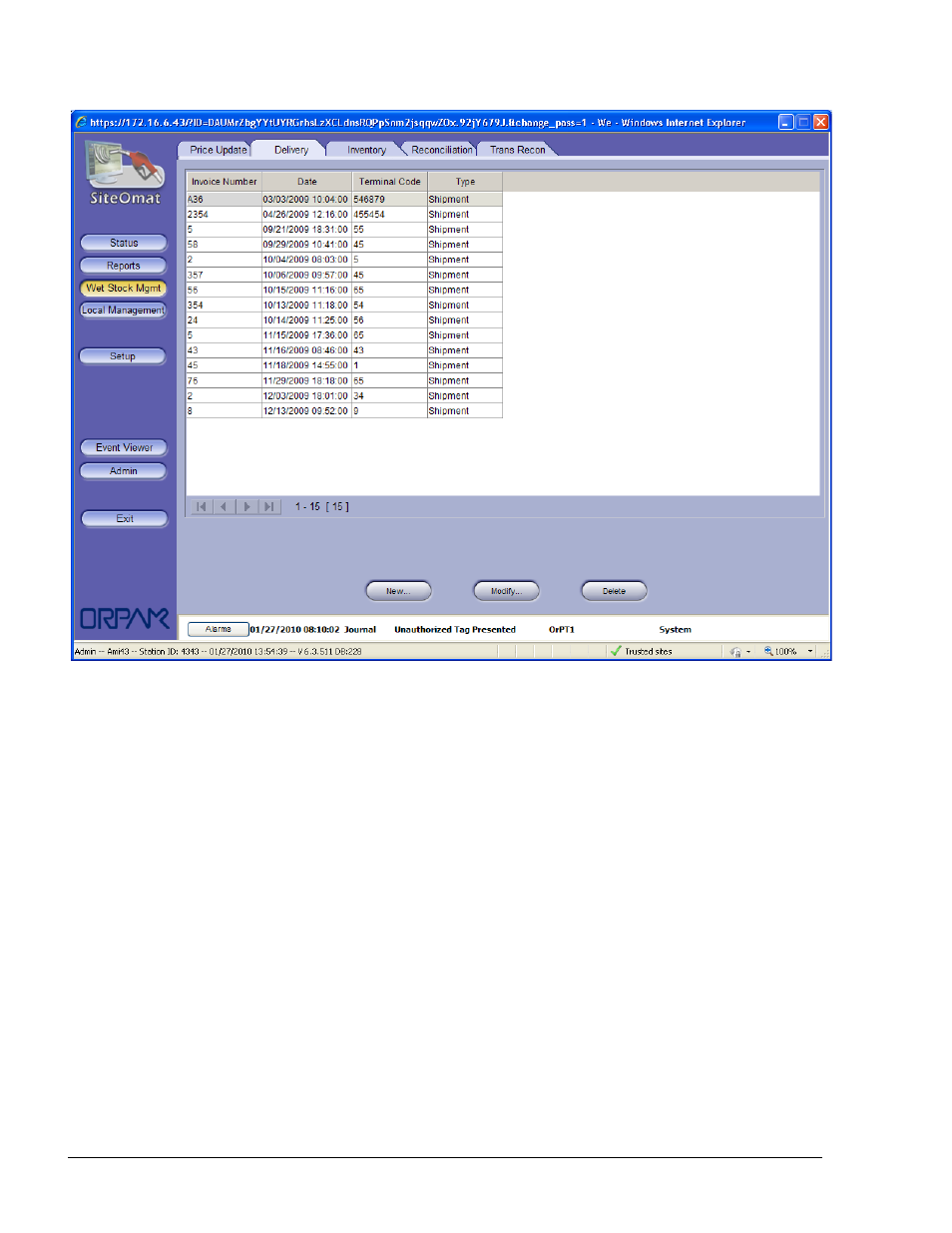Select the Wet Stock Mgmt button
Image resolution: width=952 pixels, height=1233 pixels.
tap(124, 288)
